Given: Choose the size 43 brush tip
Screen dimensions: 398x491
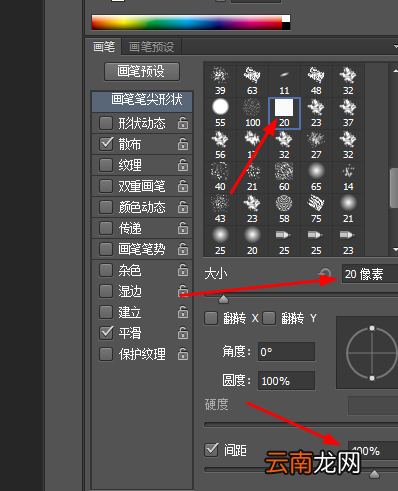Looking at the screenshot, I should pos(220,209).
